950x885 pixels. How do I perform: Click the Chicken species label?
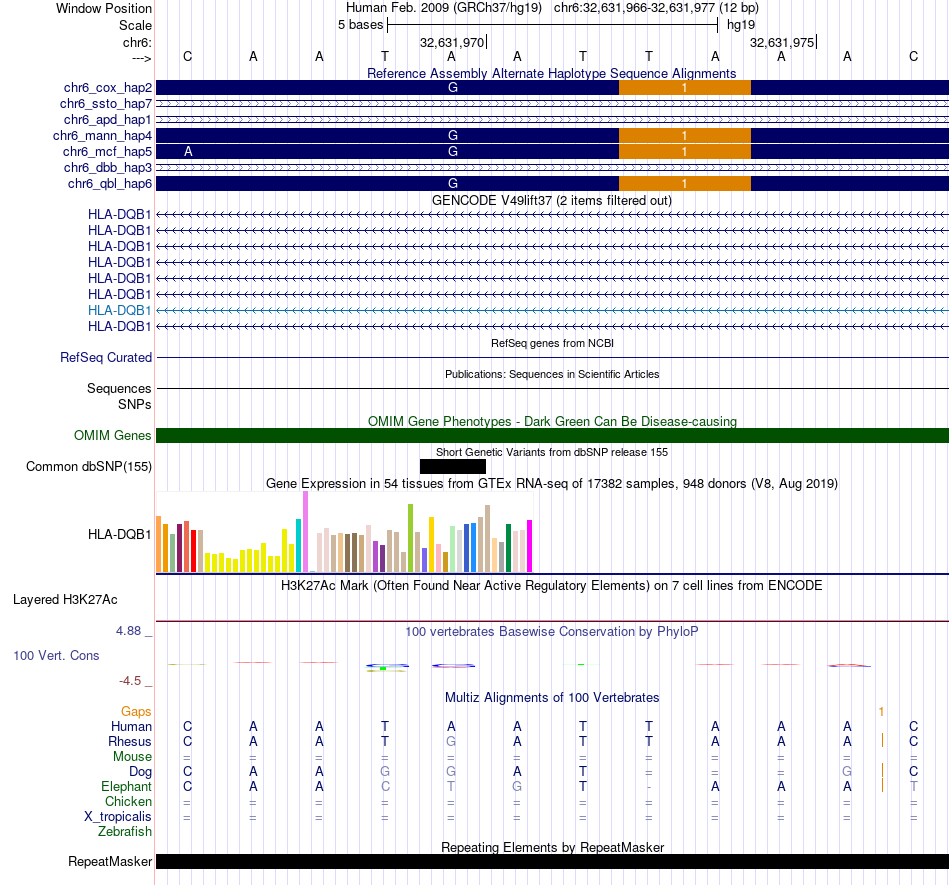tap(128, 801)
